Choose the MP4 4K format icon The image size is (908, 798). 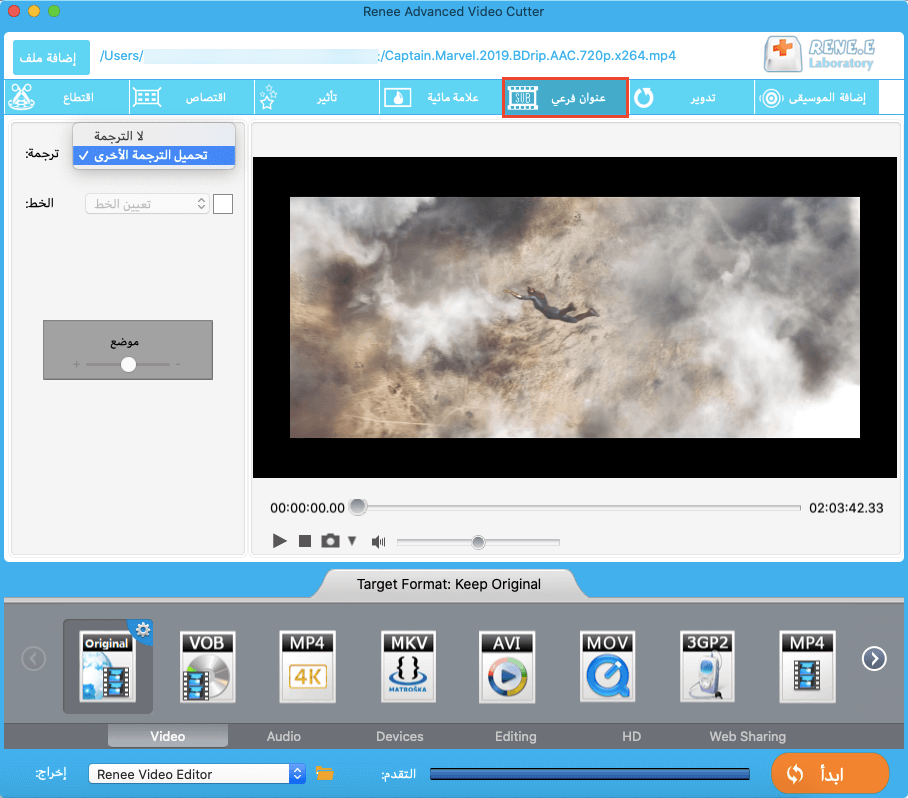307,666
